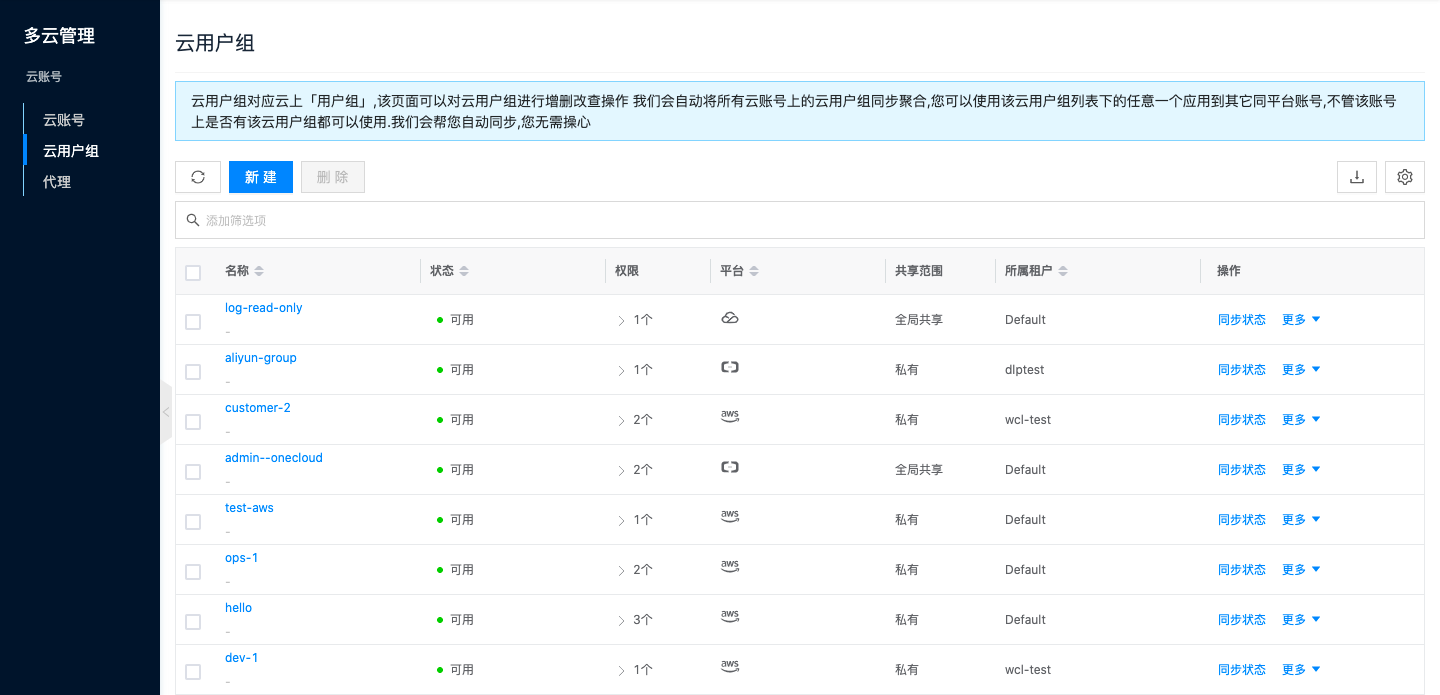Click the 新建 button
Viewport: 1440px width, 695px height.
pos(261,177)
